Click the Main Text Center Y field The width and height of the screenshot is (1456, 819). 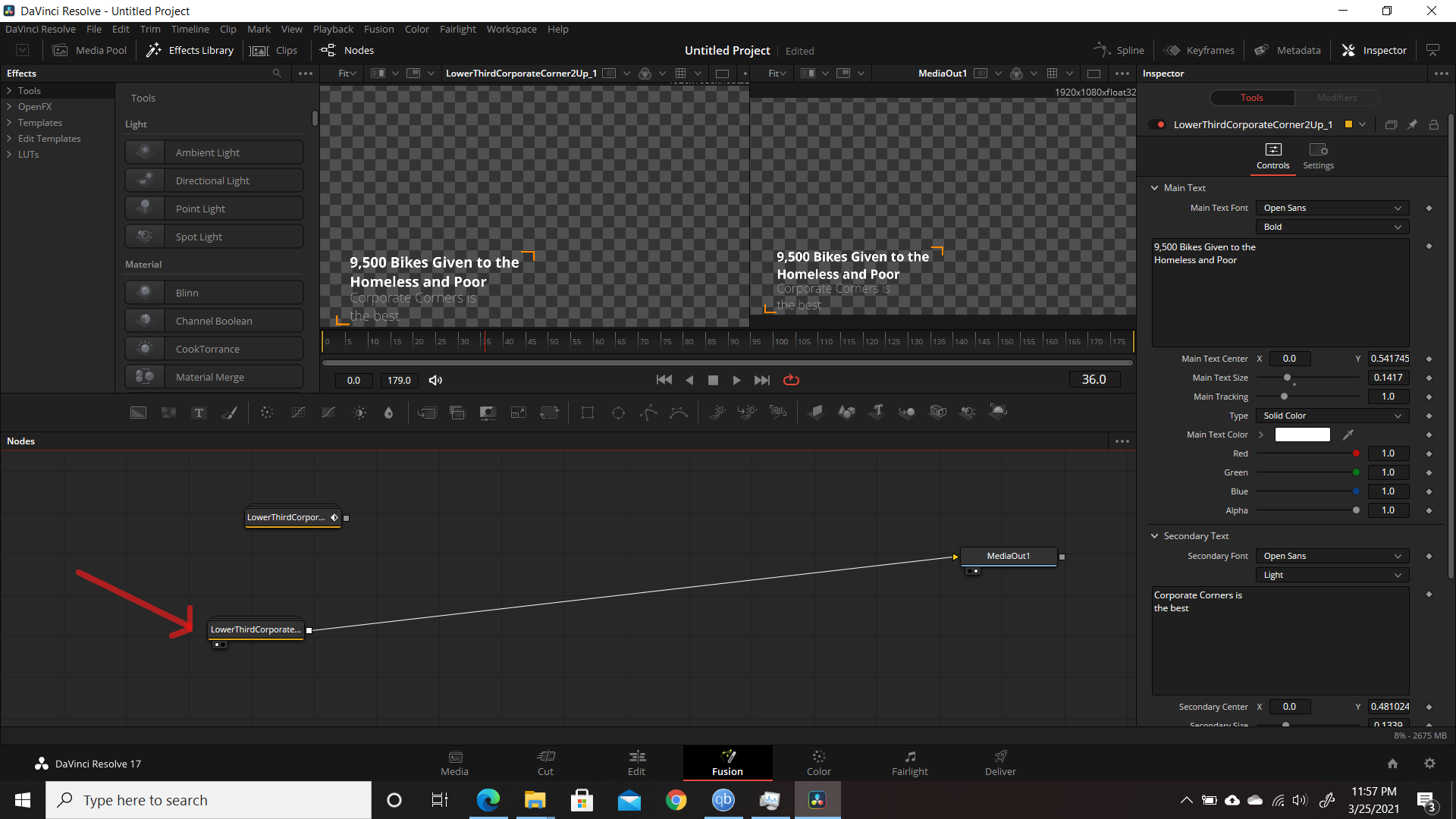1389,359
